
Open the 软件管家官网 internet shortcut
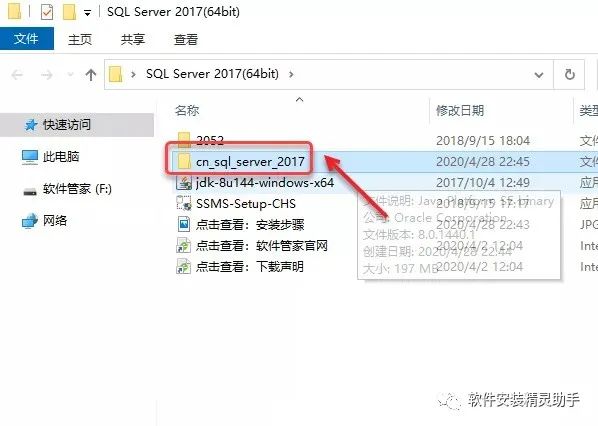click(252, 245)
